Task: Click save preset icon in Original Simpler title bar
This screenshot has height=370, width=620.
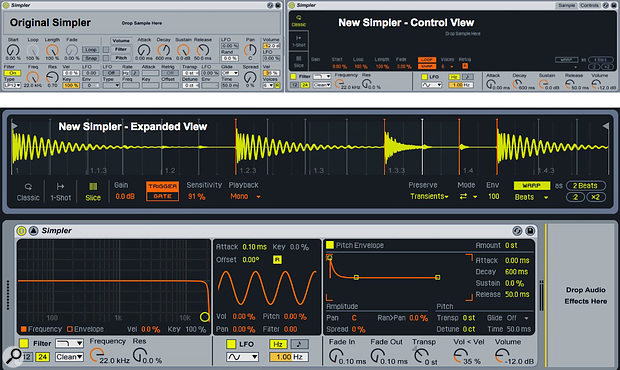Action: coord(278,5)
